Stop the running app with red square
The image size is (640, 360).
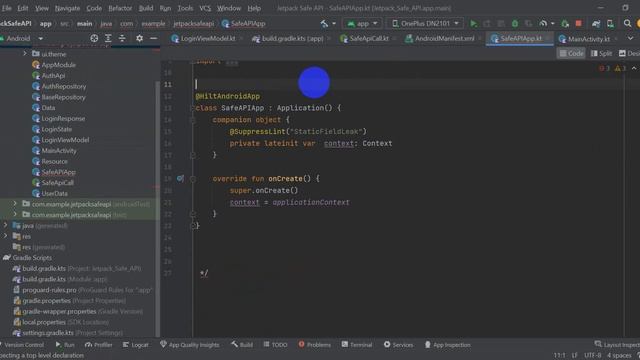tap(578, 24)
